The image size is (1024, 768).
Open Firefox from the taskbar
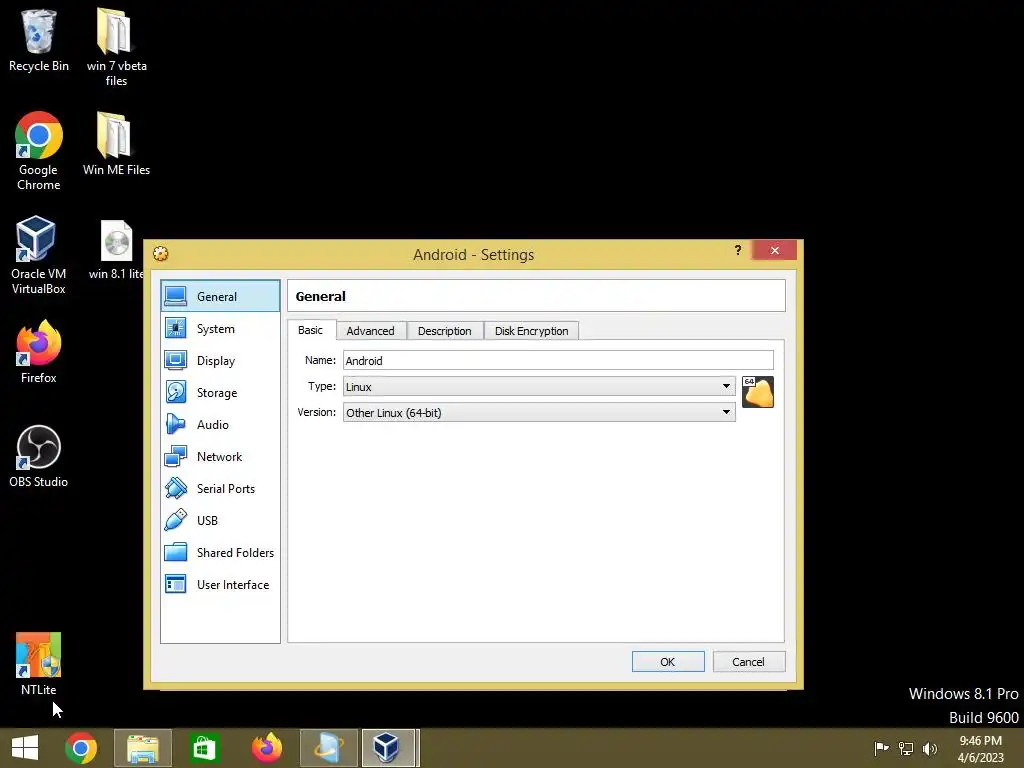pos(266,748)
